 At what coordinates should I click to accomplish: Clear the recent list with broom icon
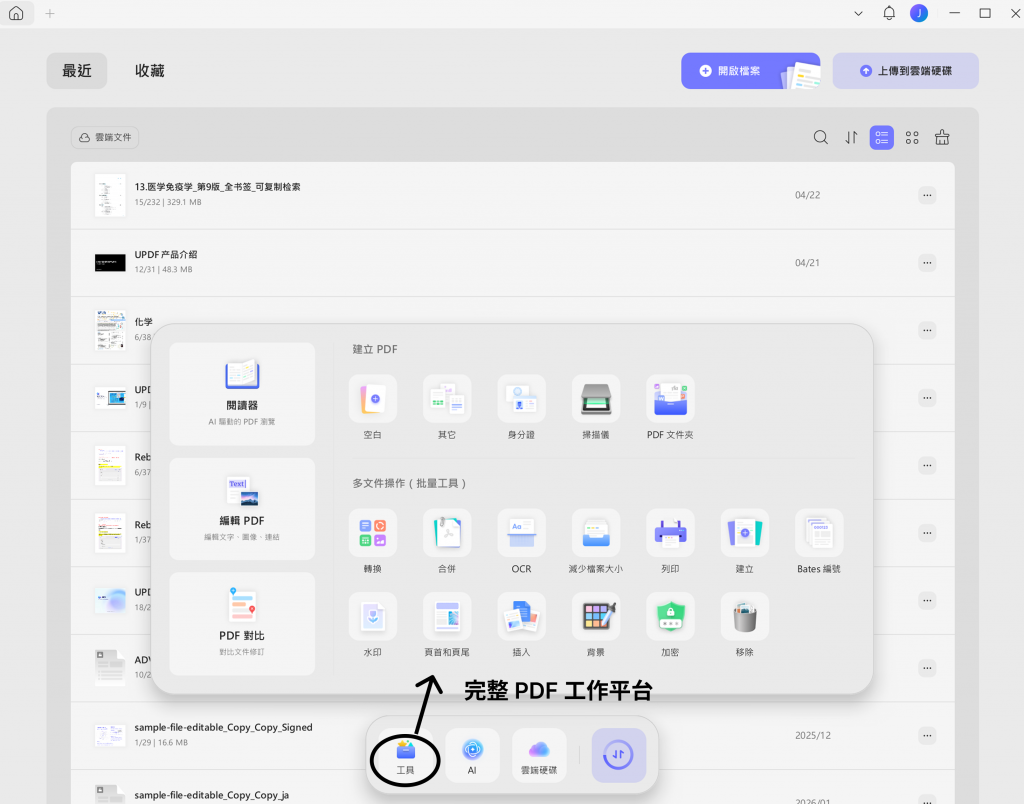(942, 137)
